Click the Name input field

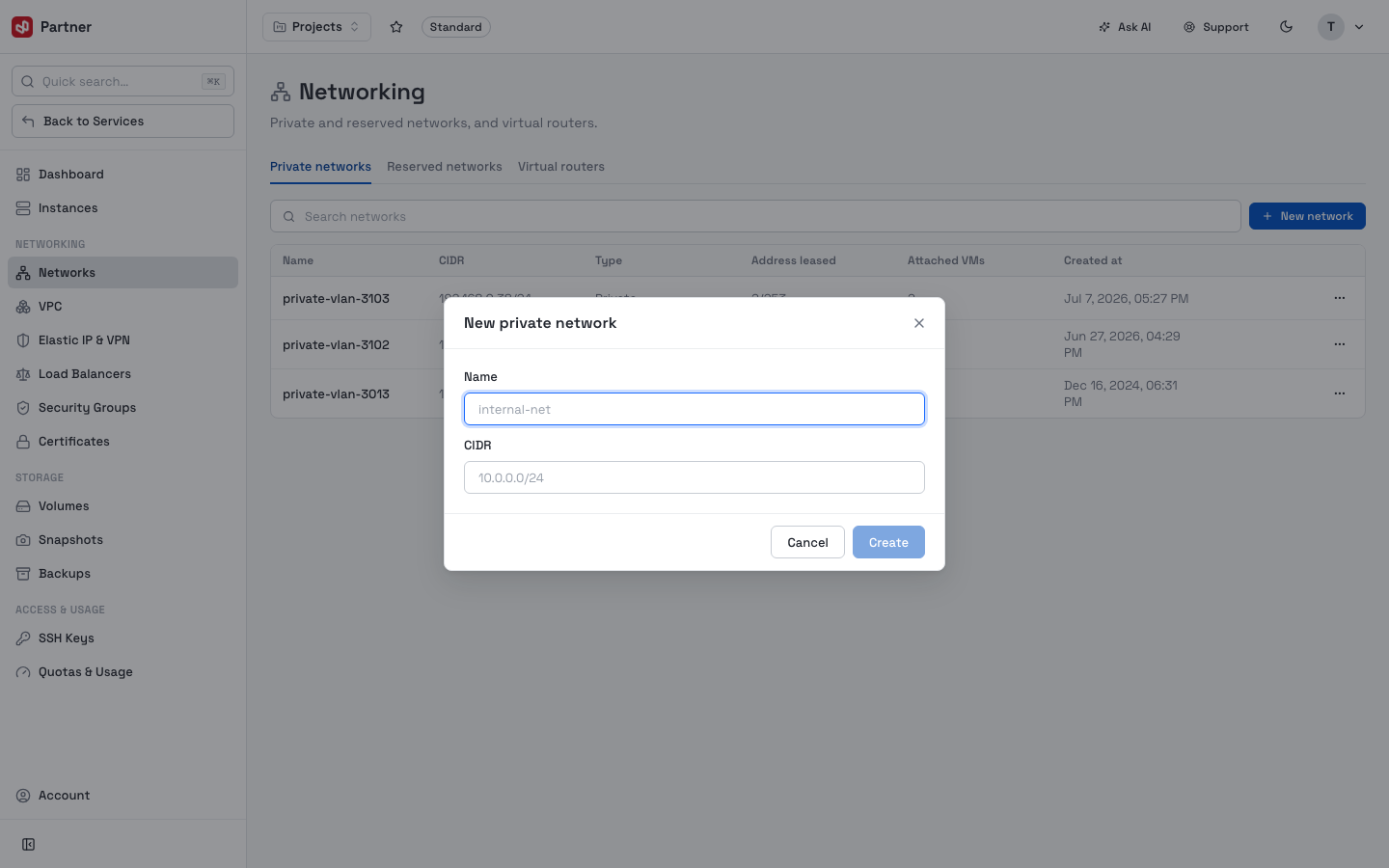694,409
